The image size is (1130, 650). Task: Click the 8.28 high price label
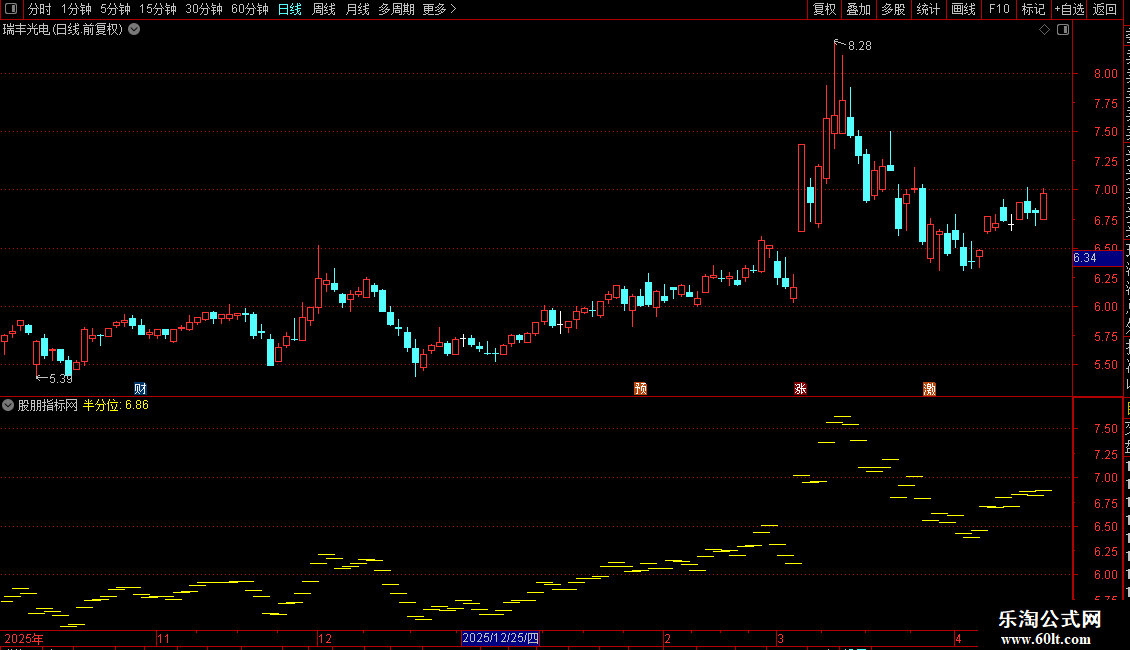pyautogui.click(x=860, y=46)
